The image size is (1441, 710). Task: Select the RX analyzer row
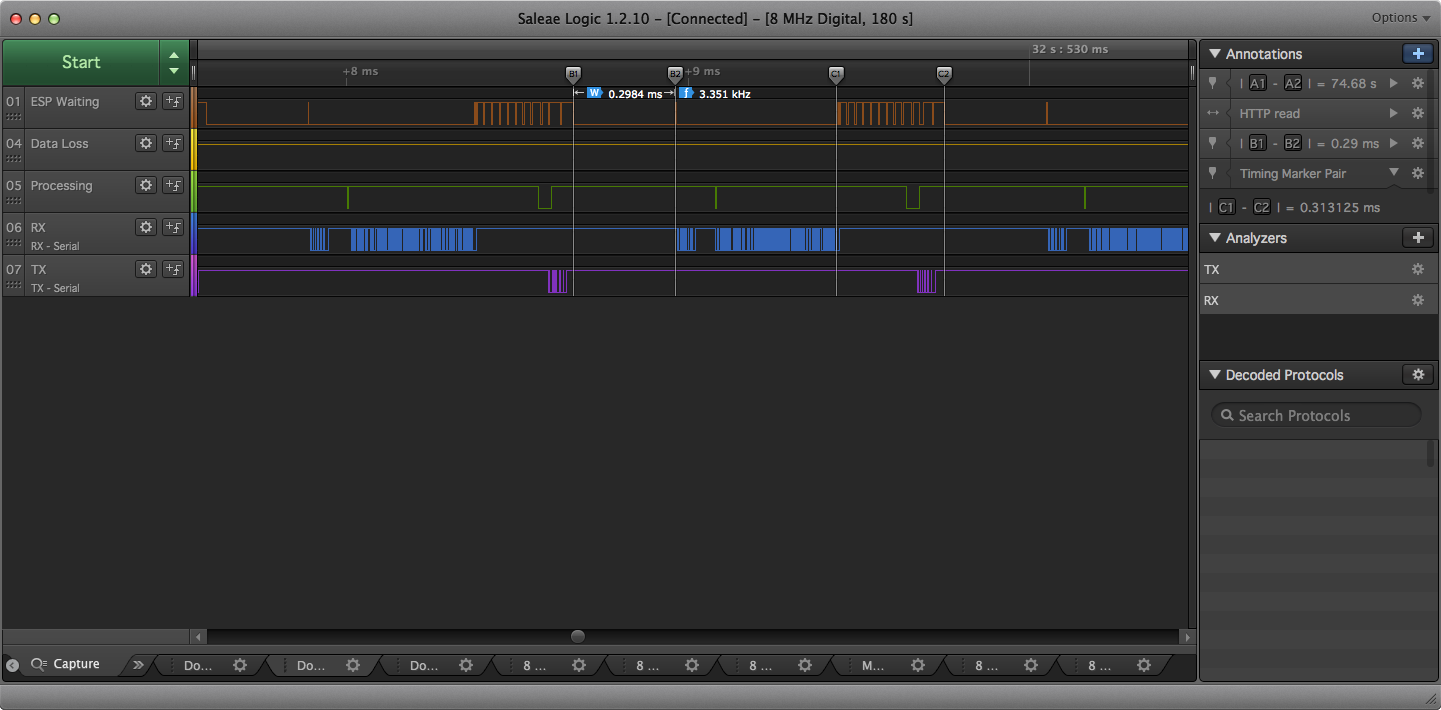point(1318,301)
